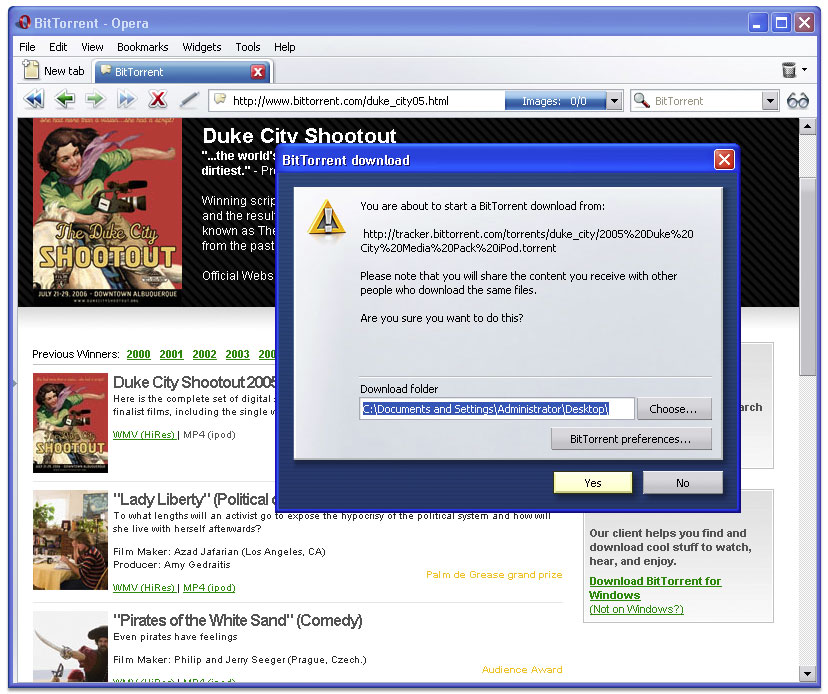Click the large Duke City Shootout poster
The width and height of the screenshot is (828, 694).
pyautogui.click(x=107, y=211)
